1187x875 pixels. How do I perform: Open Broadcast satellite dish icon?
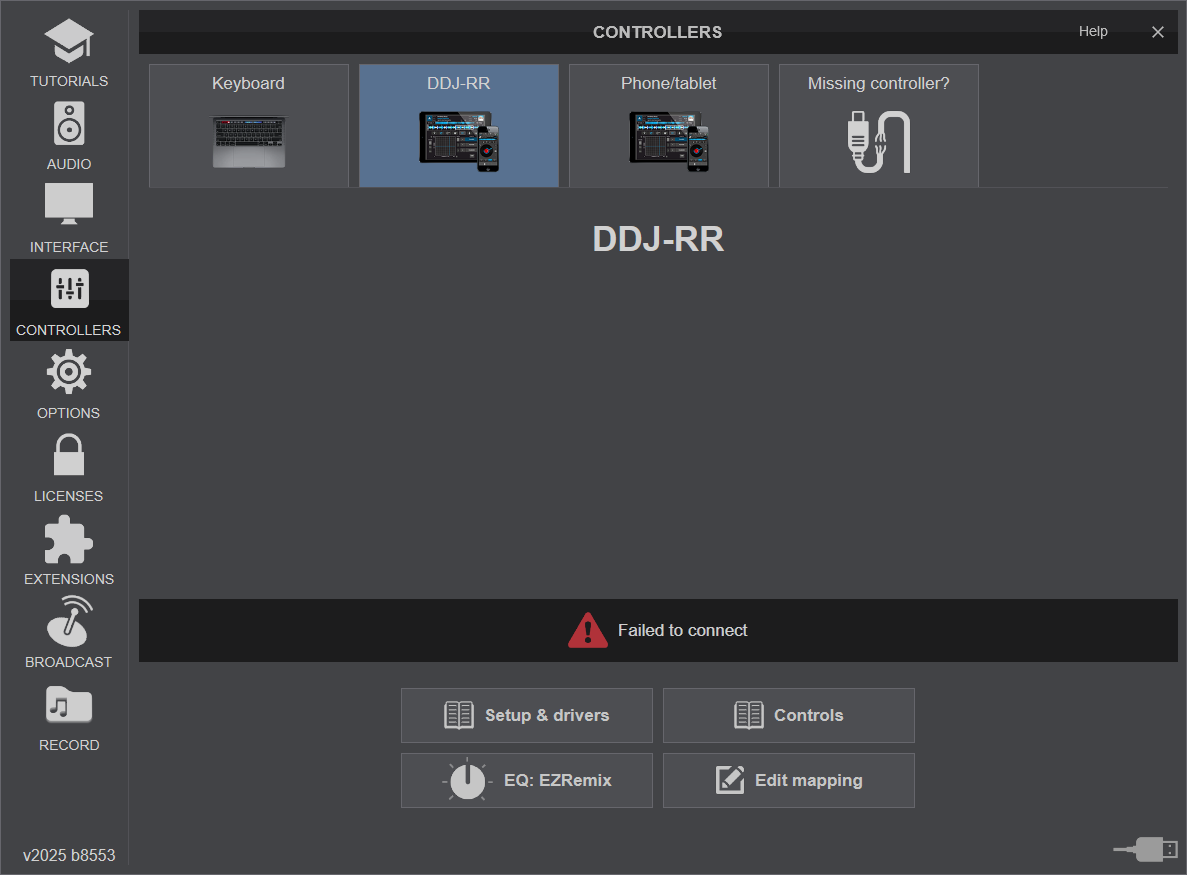[68, 622]
